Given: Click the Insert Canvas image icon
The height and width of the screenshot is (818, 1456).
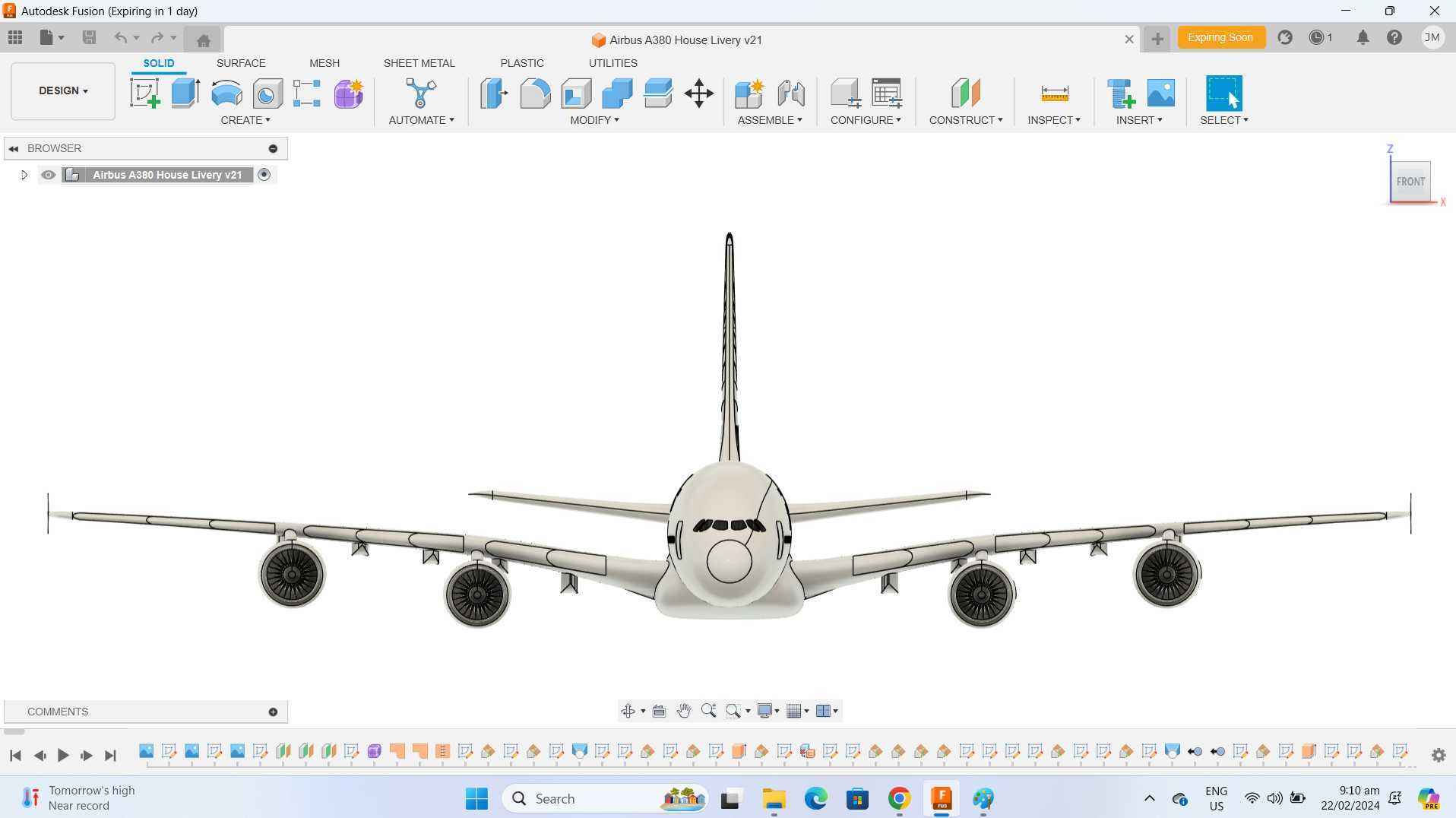Looking at the screenshot, I should point(1161,94).
